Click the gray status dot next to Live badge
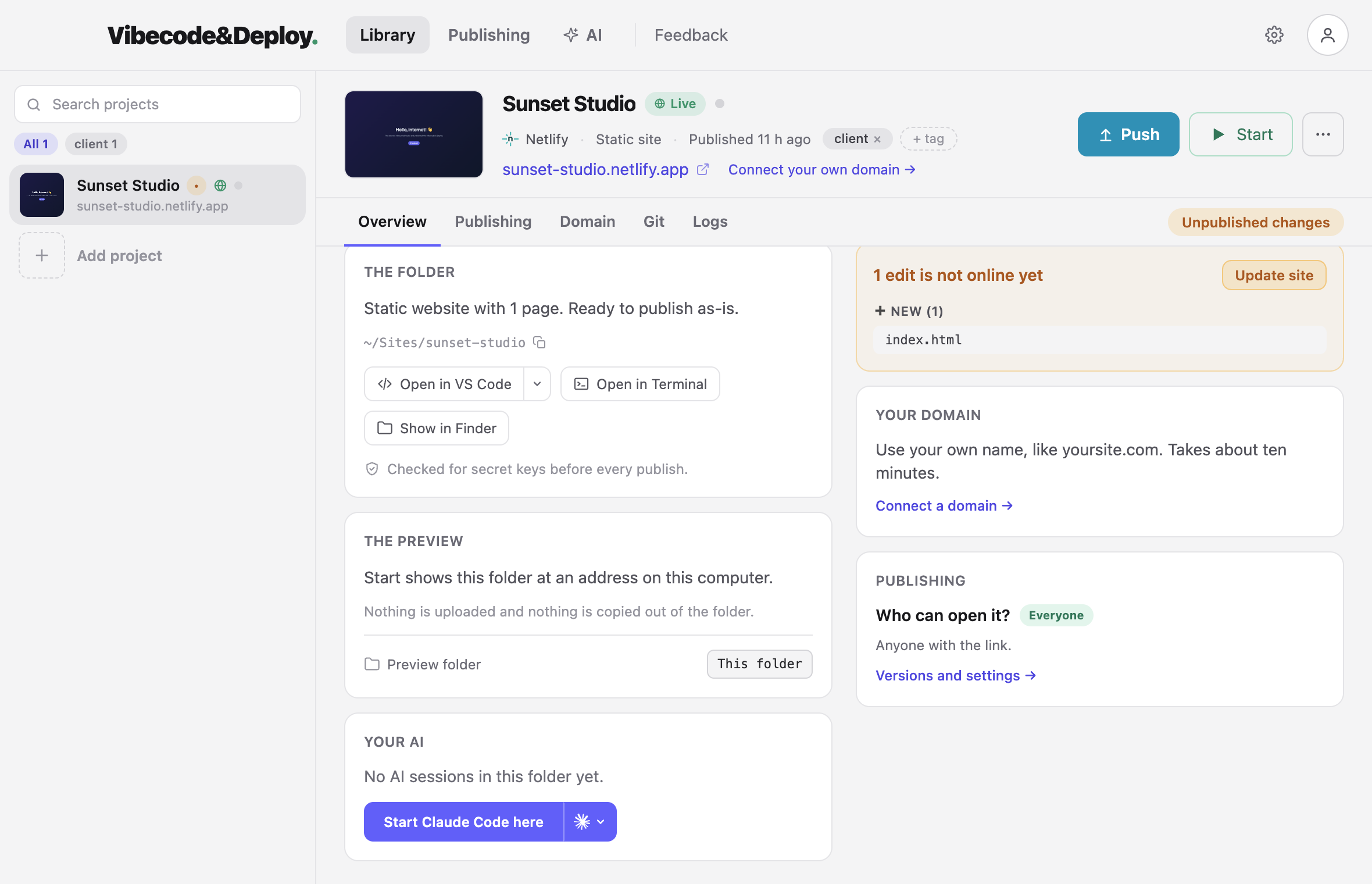 tap(720, 104)
